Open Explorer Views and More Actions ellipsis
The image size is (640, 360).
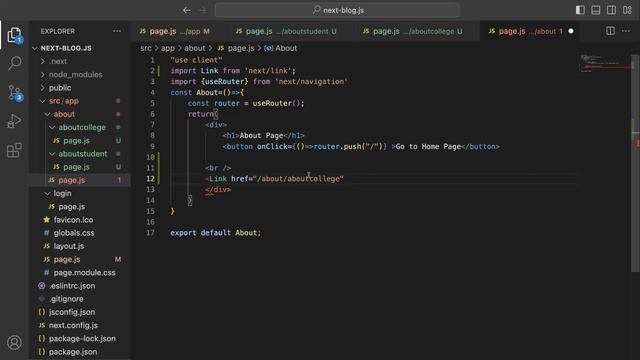click(117, 31)
